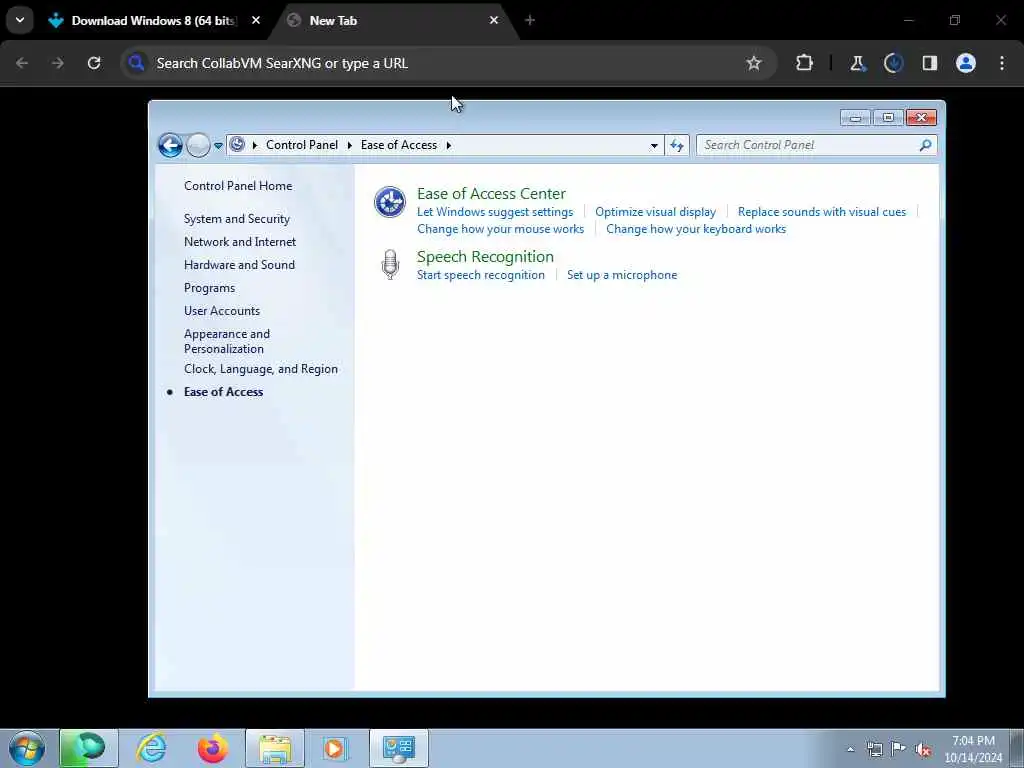Open Clock, Language, and Region category

click(261, 369)
